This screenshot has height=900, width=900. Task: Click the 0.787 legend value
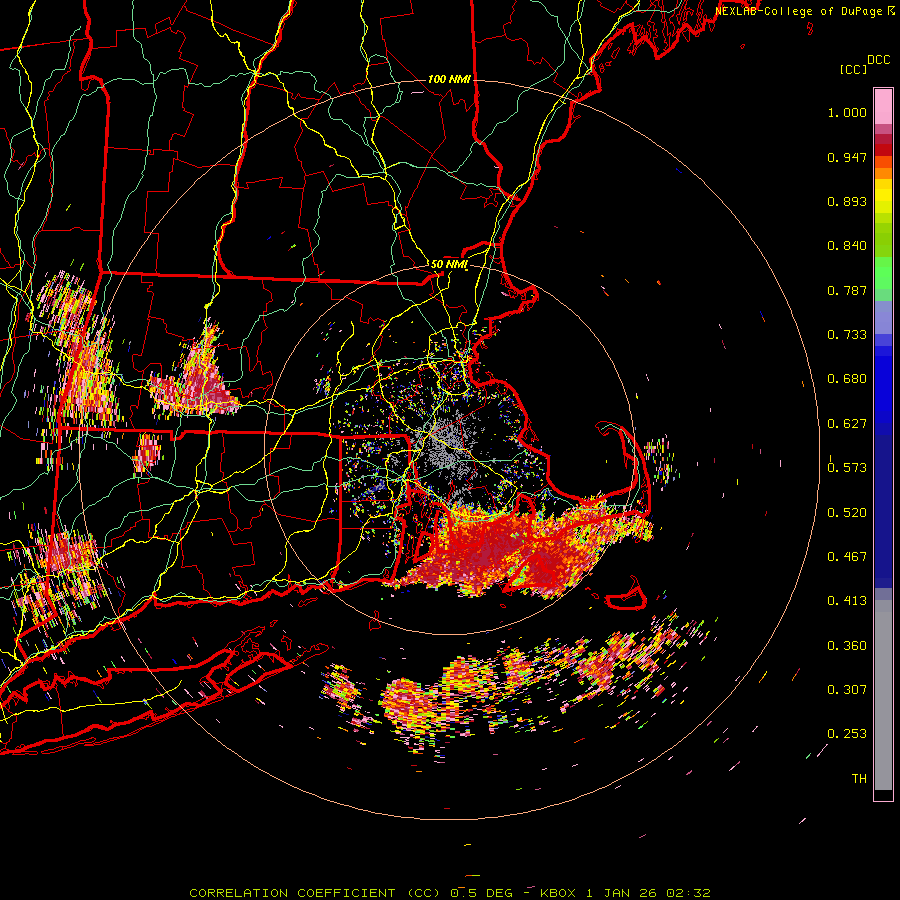pyautogui.click(x=847, y=290)
